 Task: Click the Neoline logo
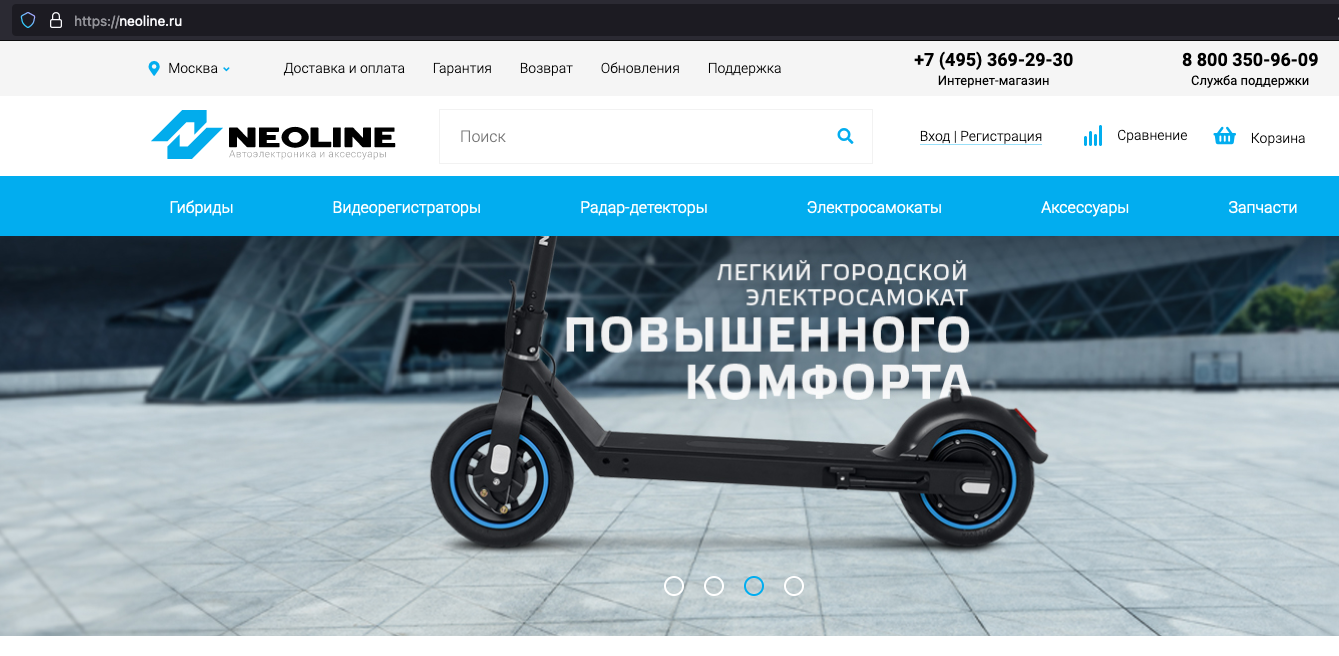273,135
